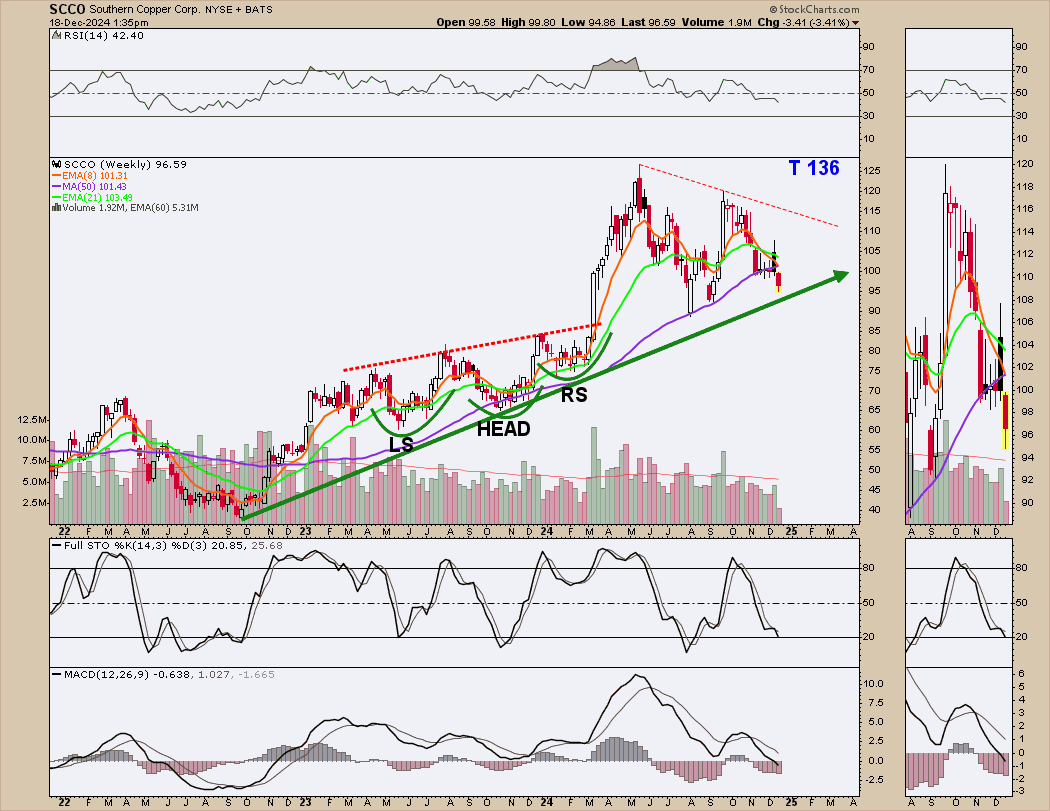The width and height of the screenshot is (1050, 811).
Task: Click the 10.0 label on MACD axis
Action: click(874, 684)
